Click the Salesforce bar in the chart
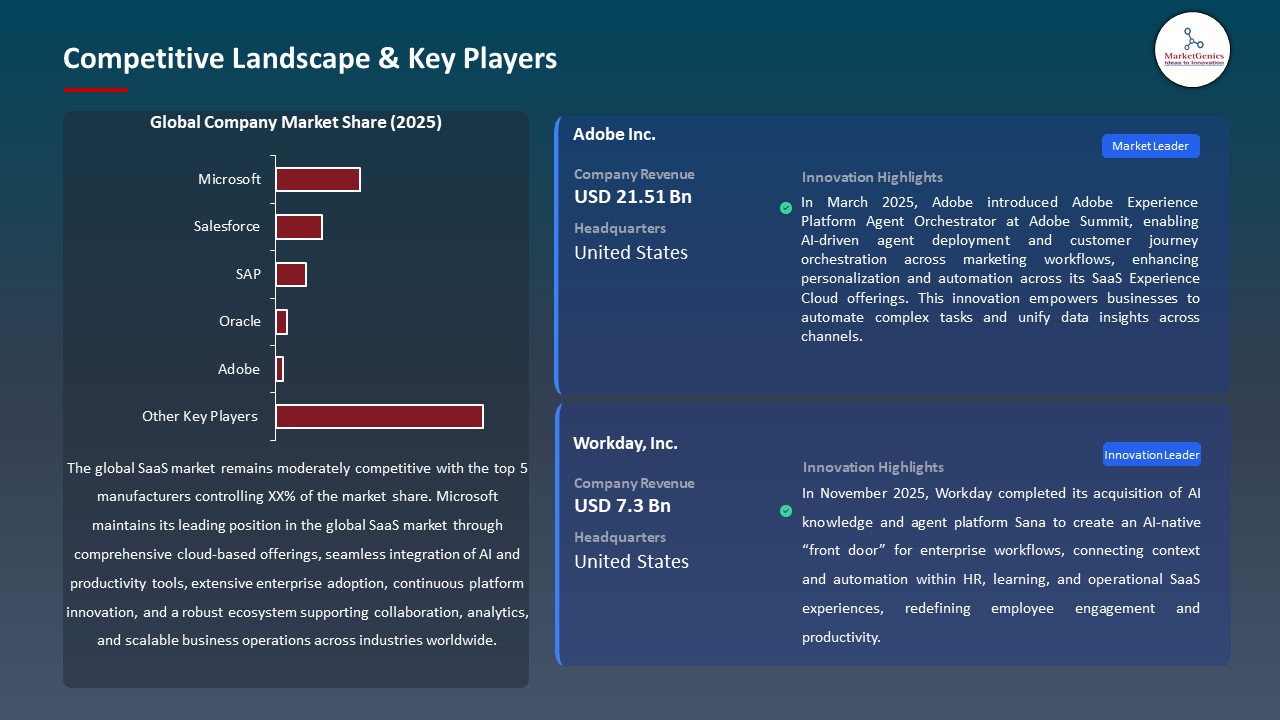The image size is (1280, 720). pos(299,226)
